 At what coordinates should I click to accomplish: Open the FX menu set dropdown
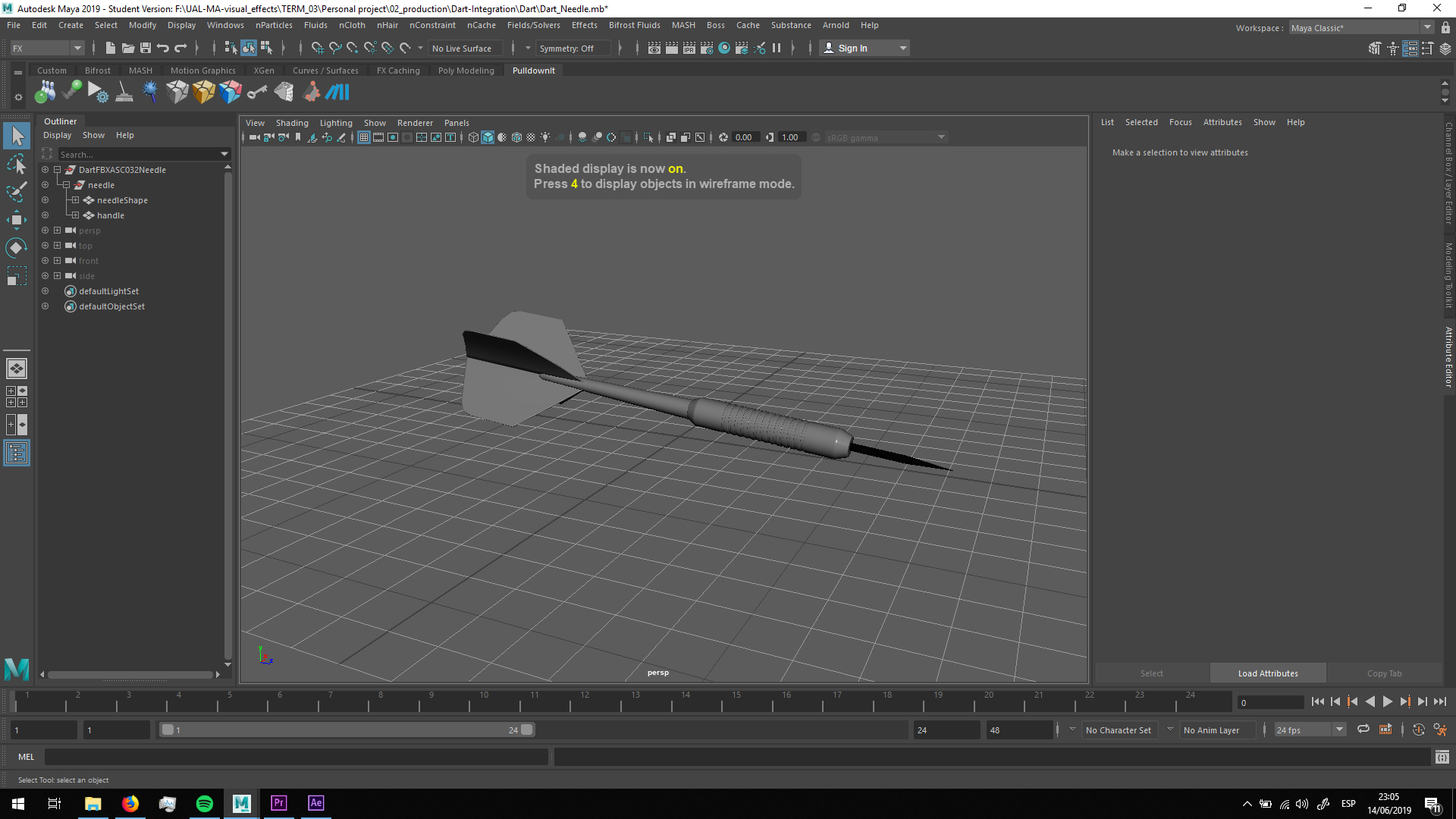77,48
